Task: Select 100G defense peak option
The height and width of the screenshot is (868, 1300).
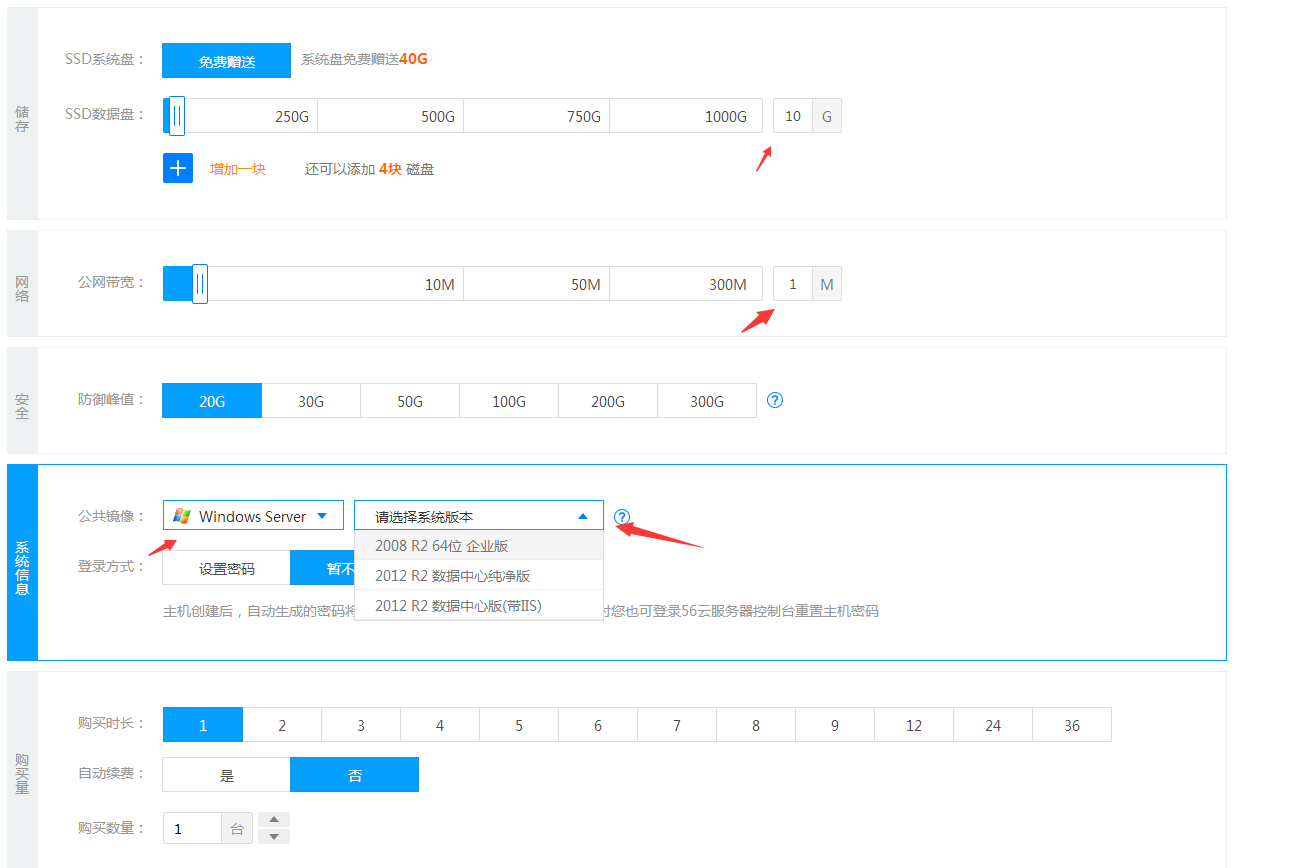Action: pyautogui.click(x=509, y=401)
